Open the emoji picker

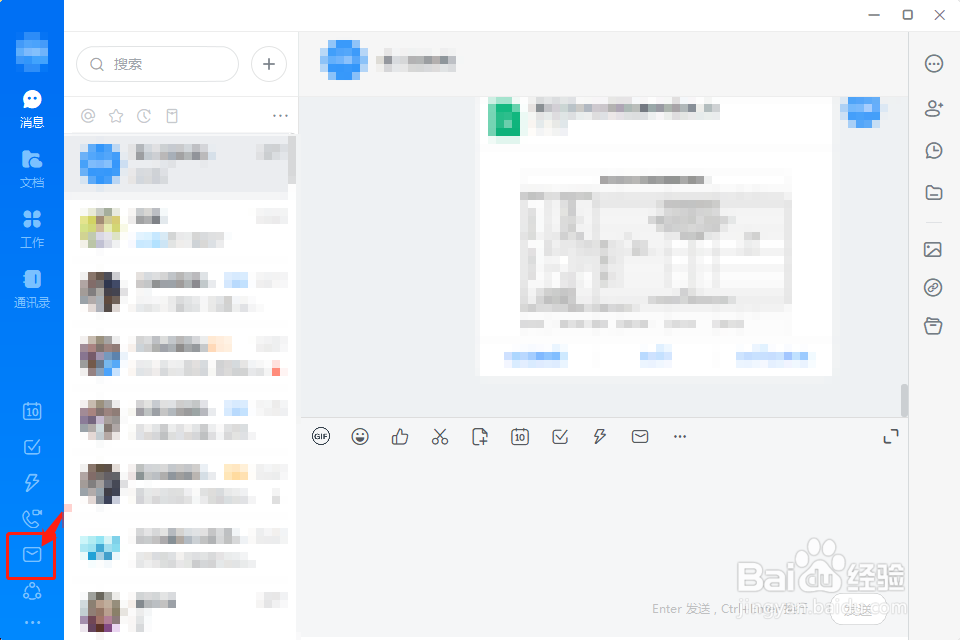(360, 437)
